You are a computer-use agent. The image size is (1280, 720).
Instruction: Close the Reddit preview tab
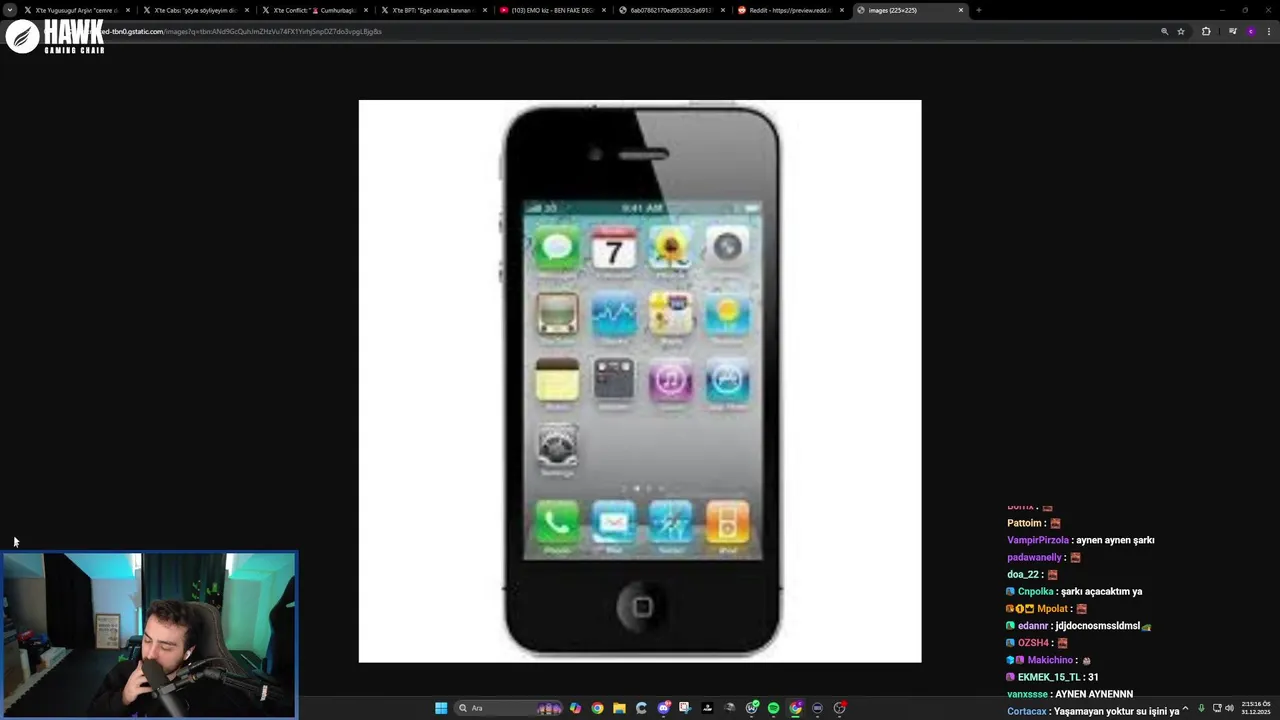click(842, 10)
